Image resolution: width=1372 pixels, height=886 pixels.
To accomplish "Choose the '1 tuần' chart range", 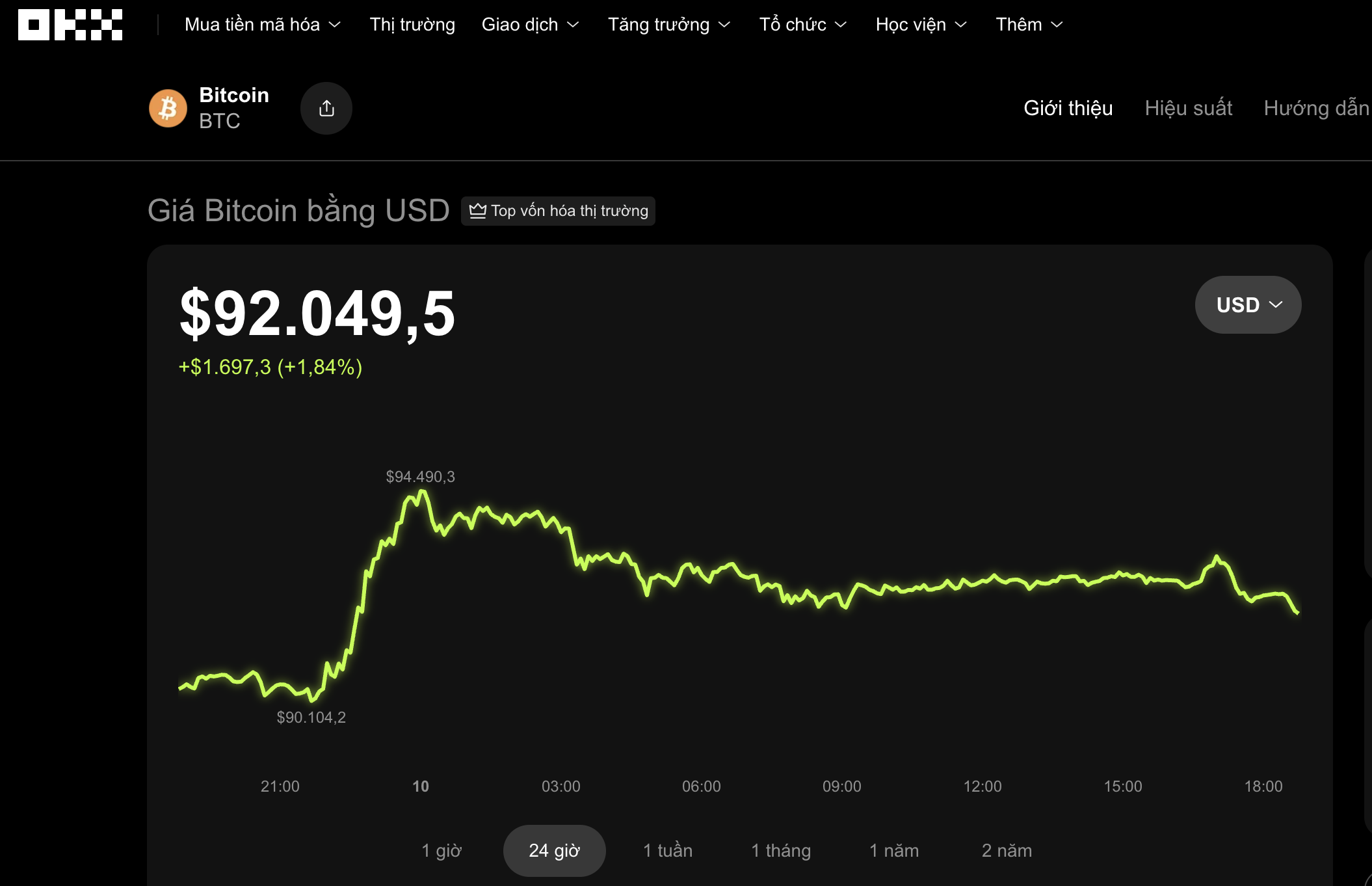I will pyautogui.click(x=668, y=850).
